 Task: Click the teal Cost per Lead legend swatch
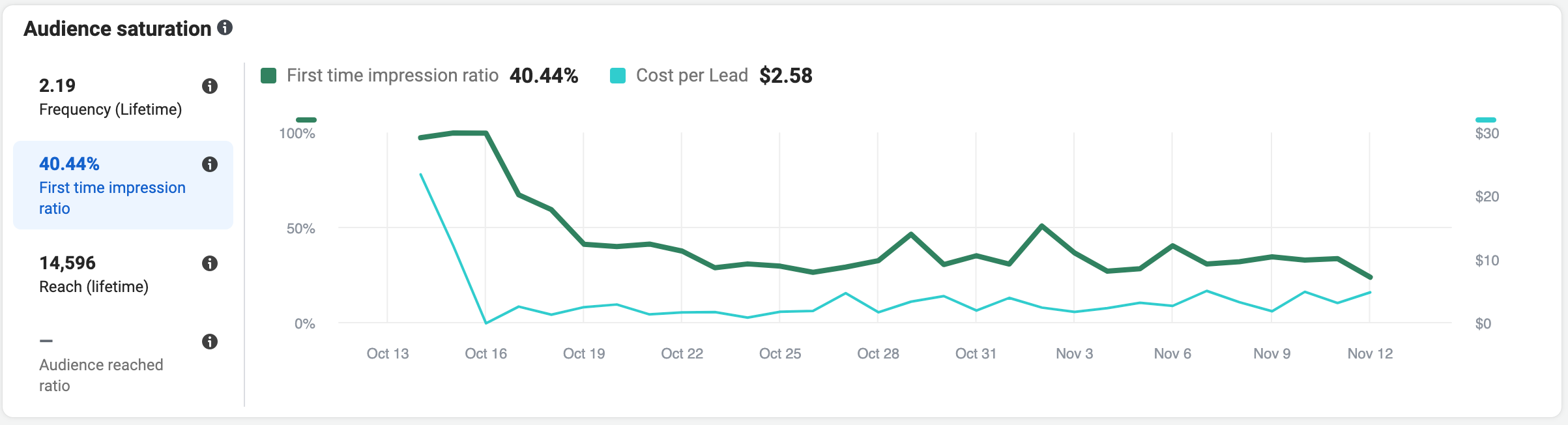click(x=618, y=76)
